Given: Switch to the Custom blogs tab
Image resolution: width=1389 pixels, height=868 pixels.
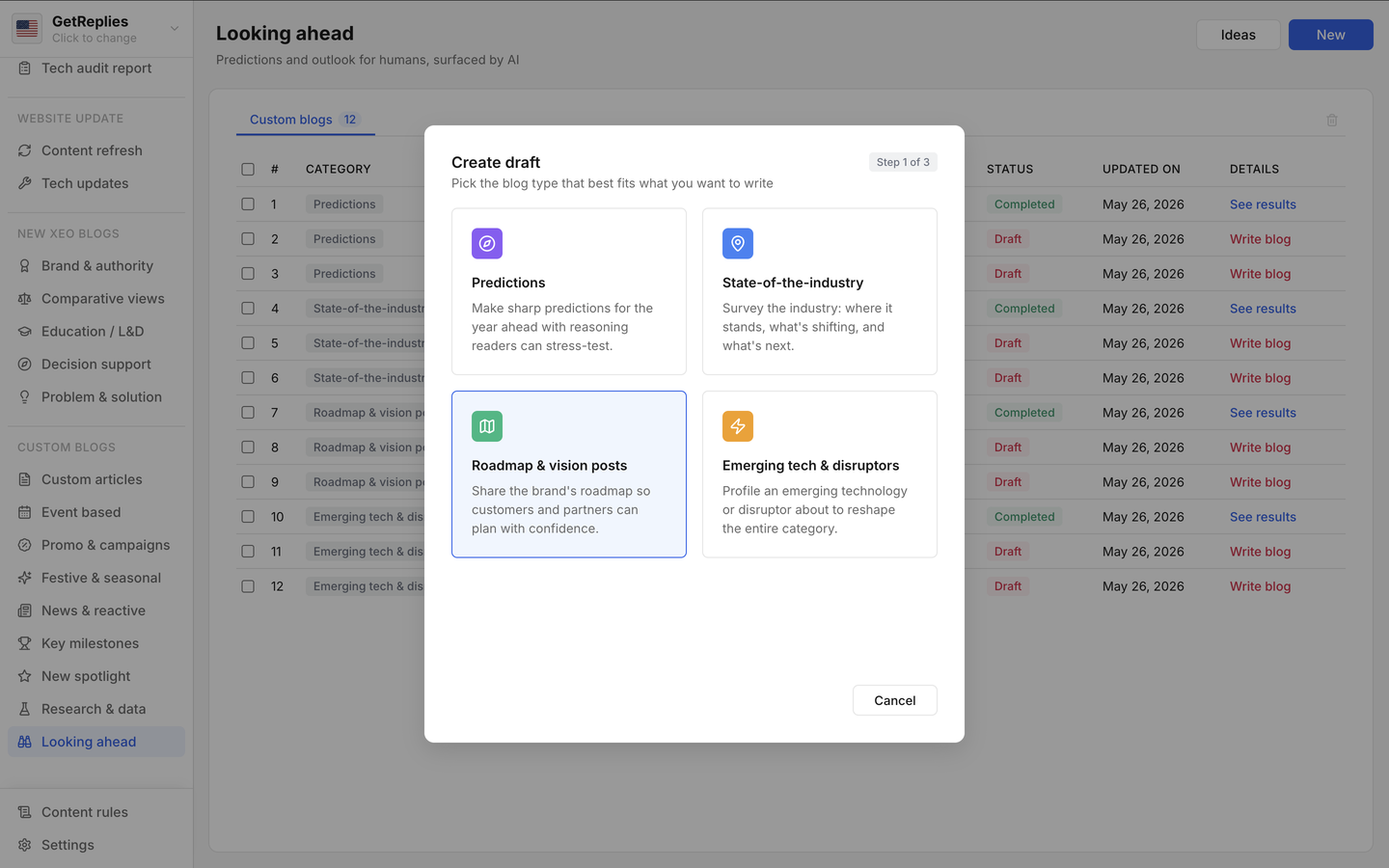Looking at the screenshot, I should coord(305,120).
